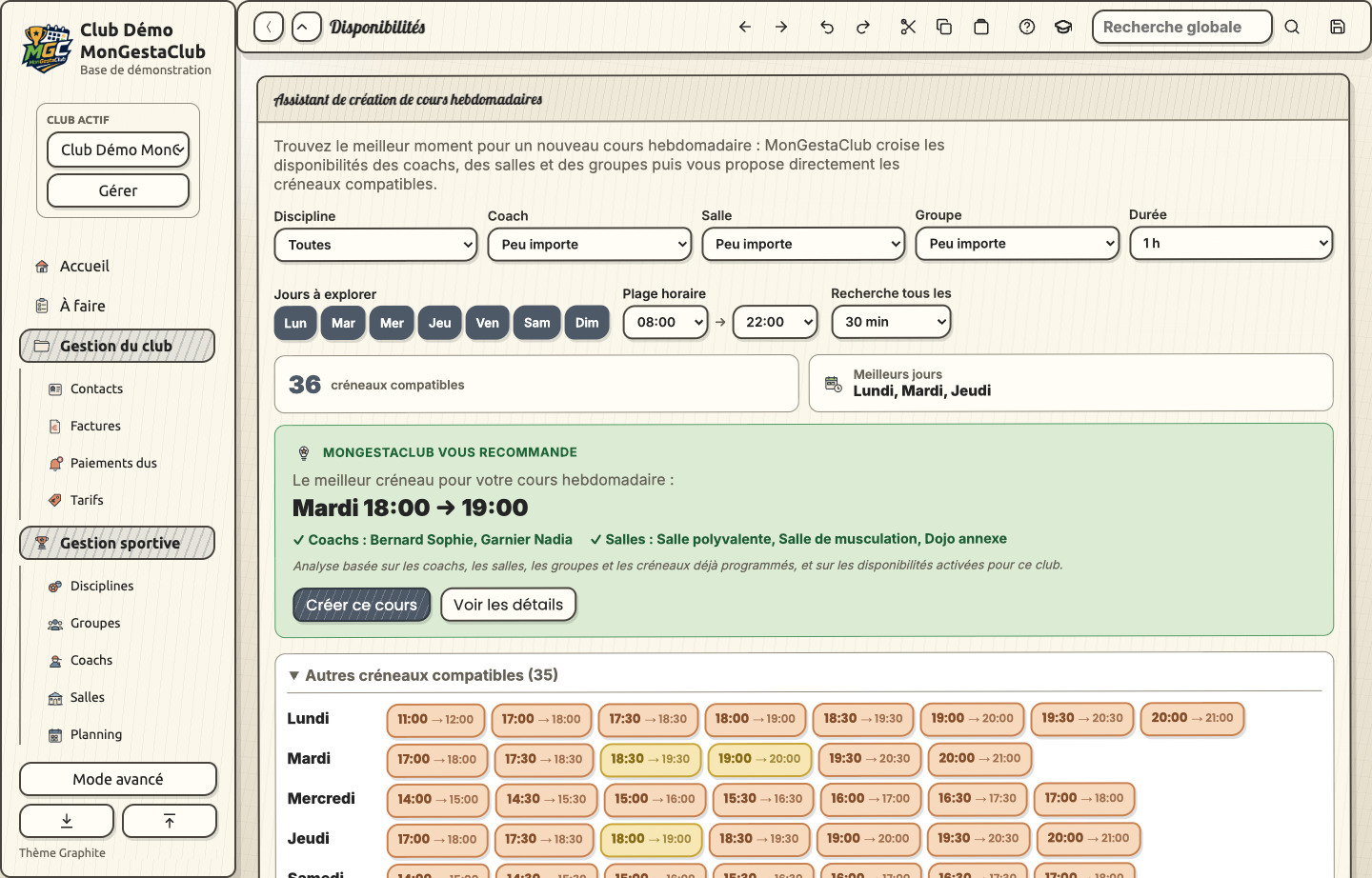Image resolution: width=1372 pixels, height=878 pixels.
Task: Select Lundi 11:00 → 12:00 slot
Action: click(x=435, y=719)
